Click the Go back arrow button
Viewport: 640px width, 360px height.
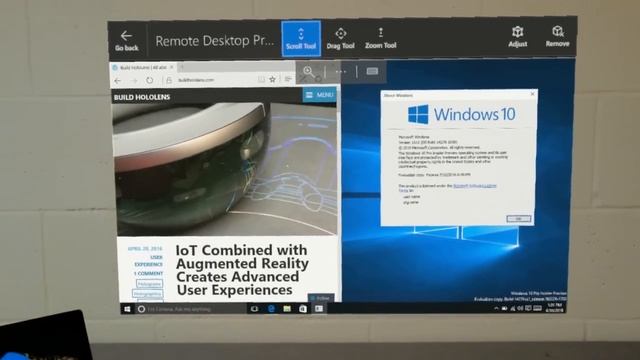coord(126,40)
